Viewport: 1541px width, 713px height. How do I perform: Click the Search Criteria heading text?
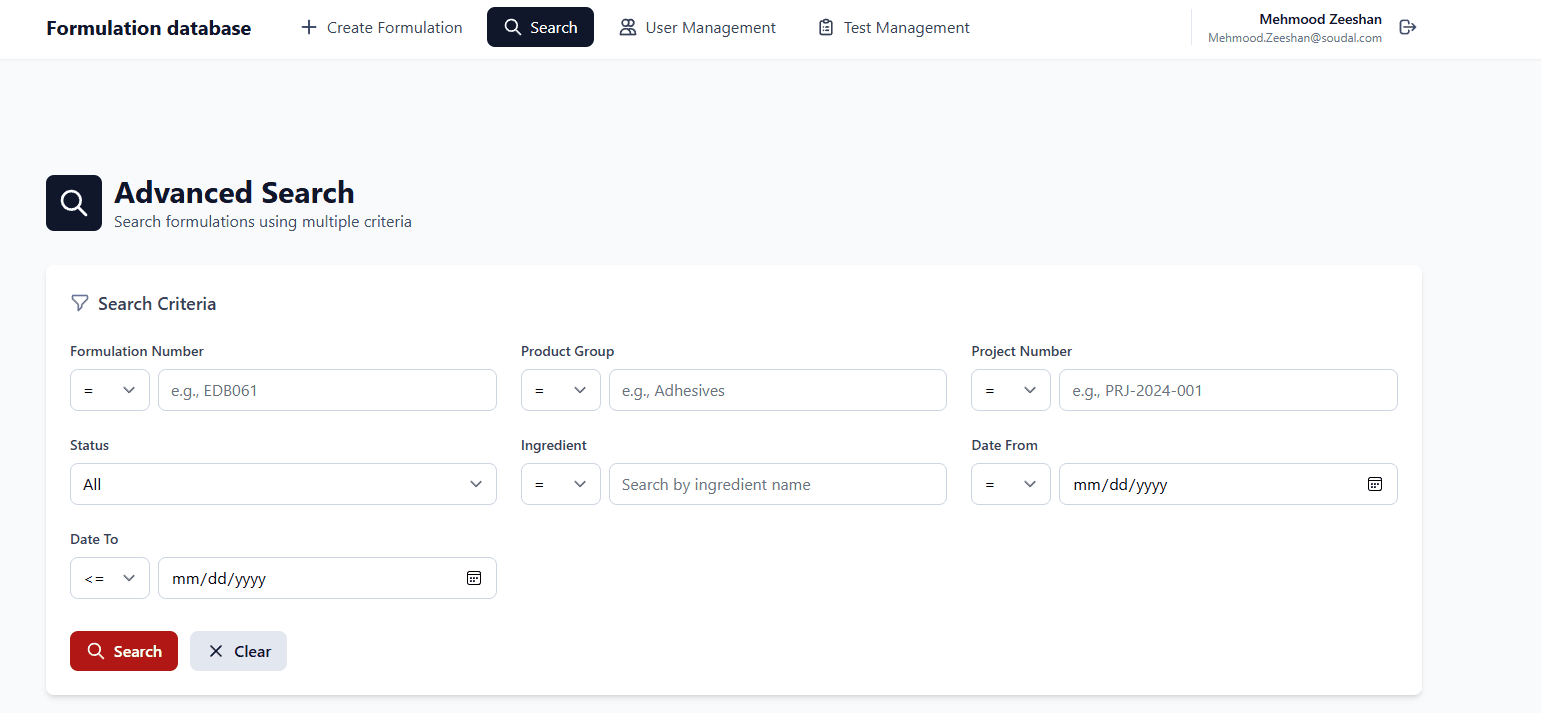[157, 303]
